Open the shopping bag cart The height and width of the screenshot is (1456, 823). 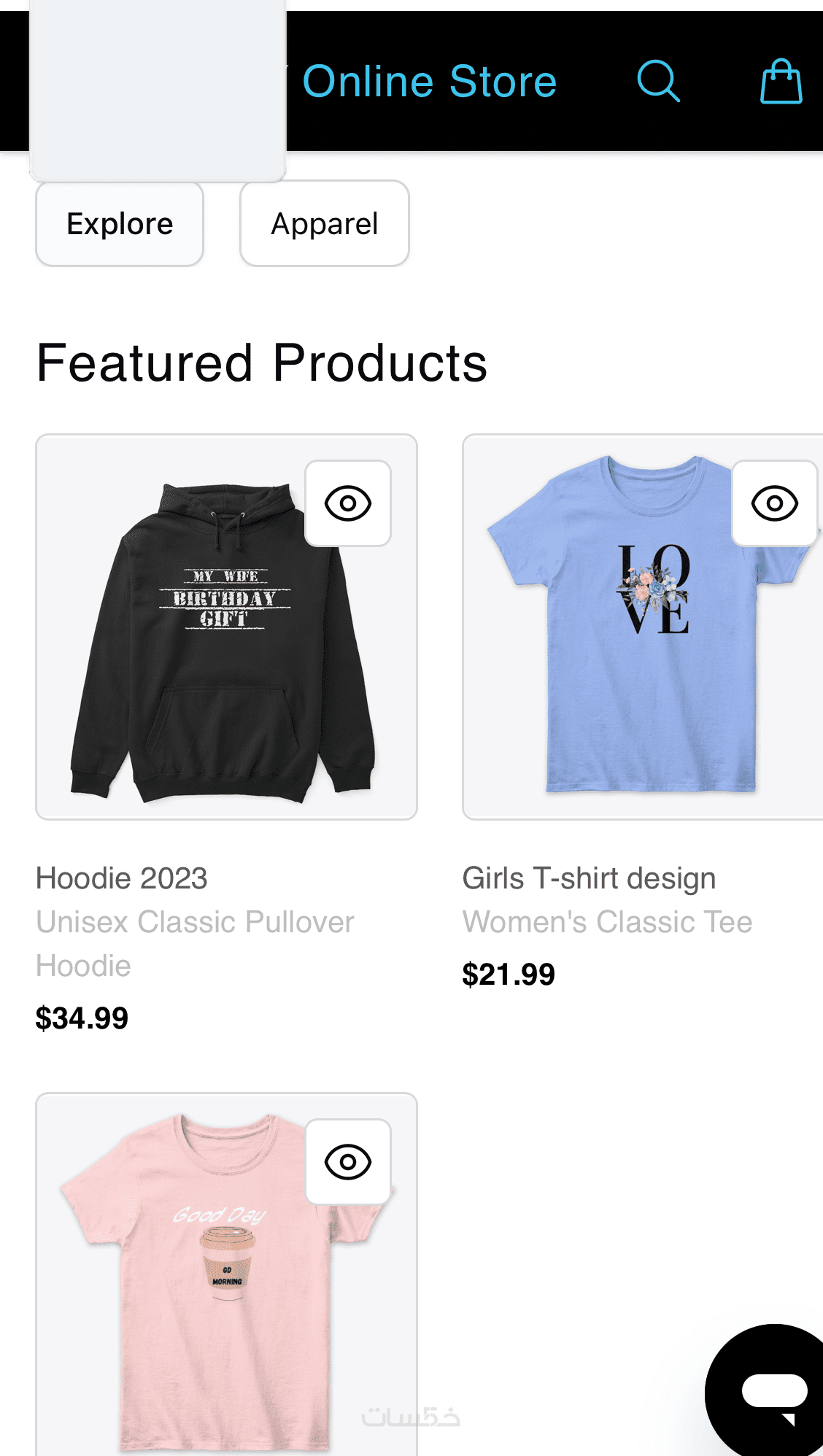pos(781,81)
